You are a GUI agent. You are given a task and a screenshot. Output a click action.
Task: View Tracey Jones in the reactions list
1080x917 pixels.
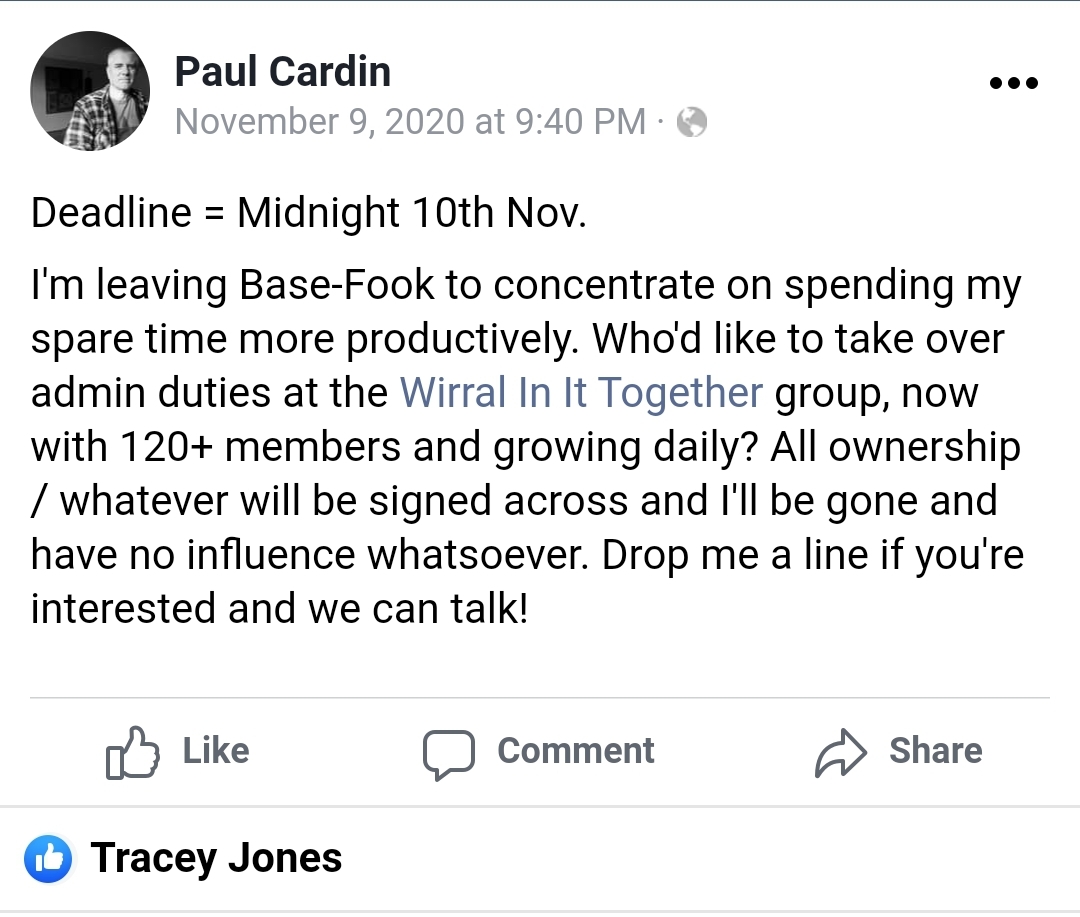pos(216,859)
